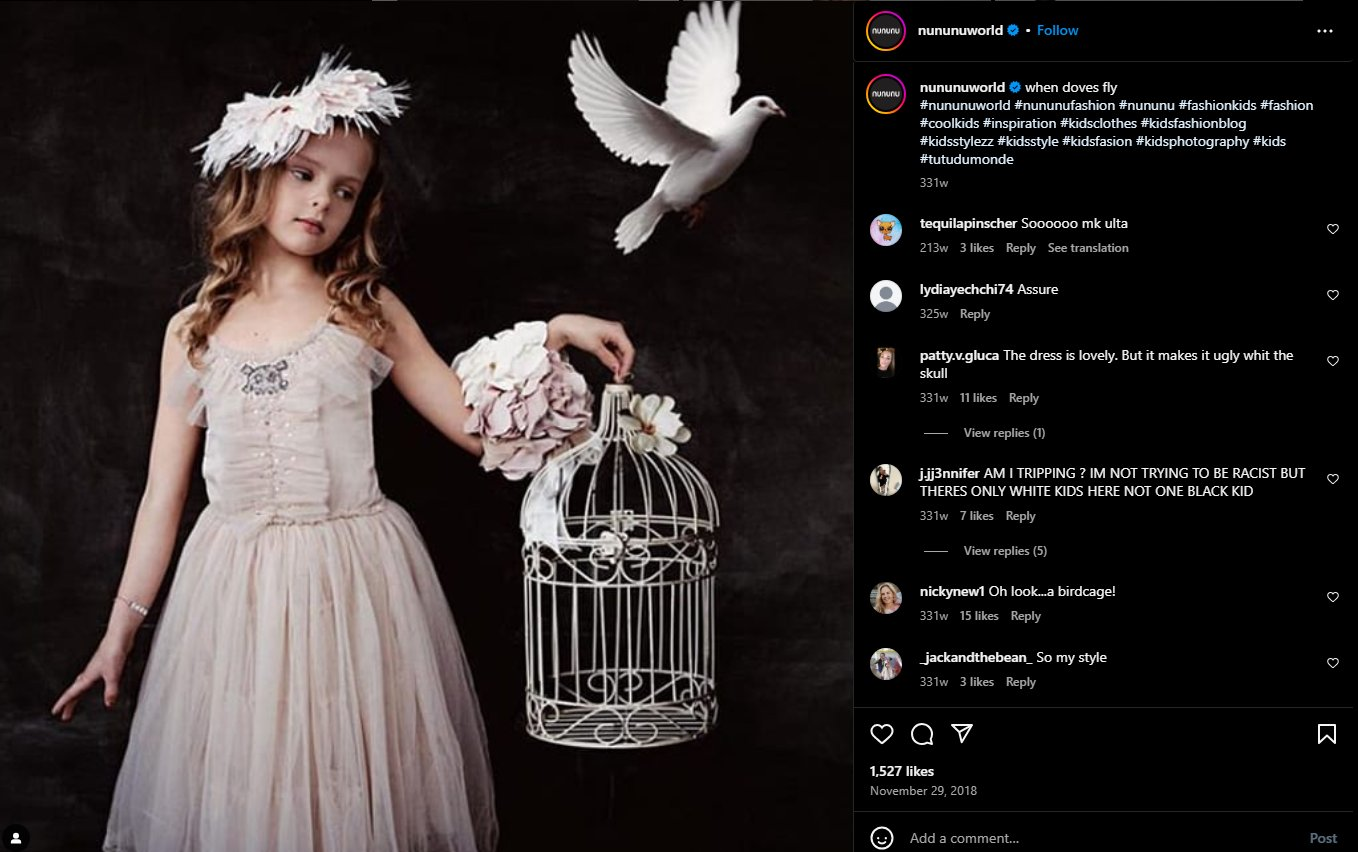
Task: Click the comment speech bubble icon
Action: pyautogui.click(x=922, y=734)
